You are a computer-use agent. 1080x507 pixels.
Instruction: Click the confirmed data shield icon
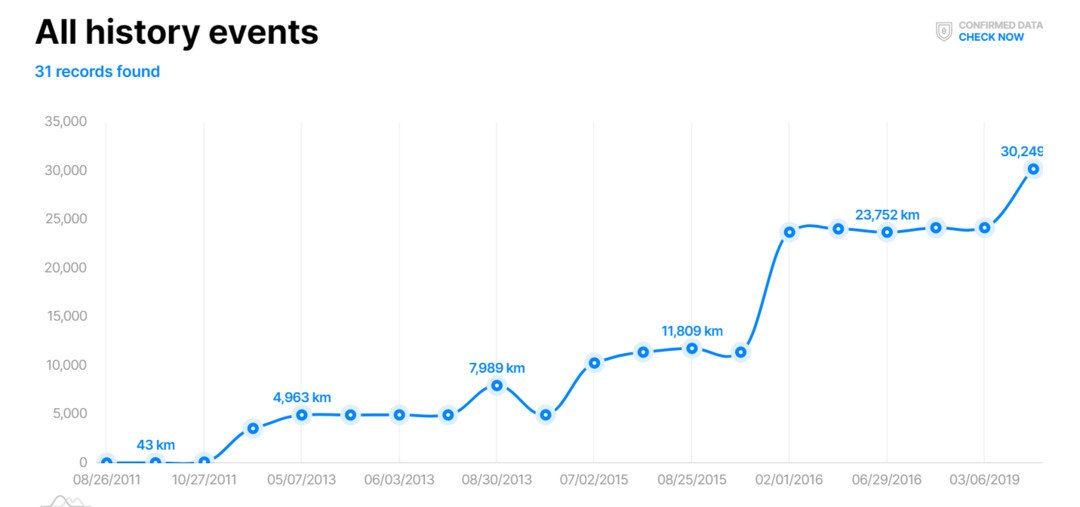click(x=943, y=31)
